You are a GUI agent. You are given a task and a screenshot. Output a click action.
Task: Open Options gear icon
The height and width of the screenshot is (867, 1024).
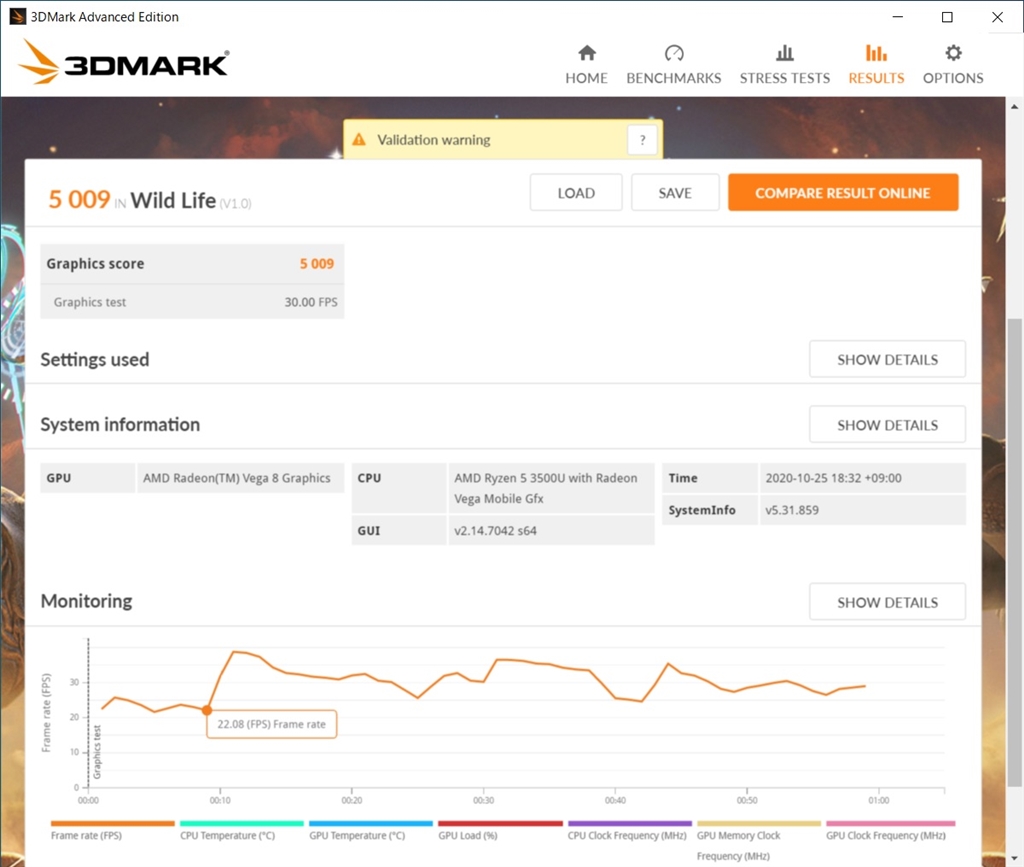953,53
